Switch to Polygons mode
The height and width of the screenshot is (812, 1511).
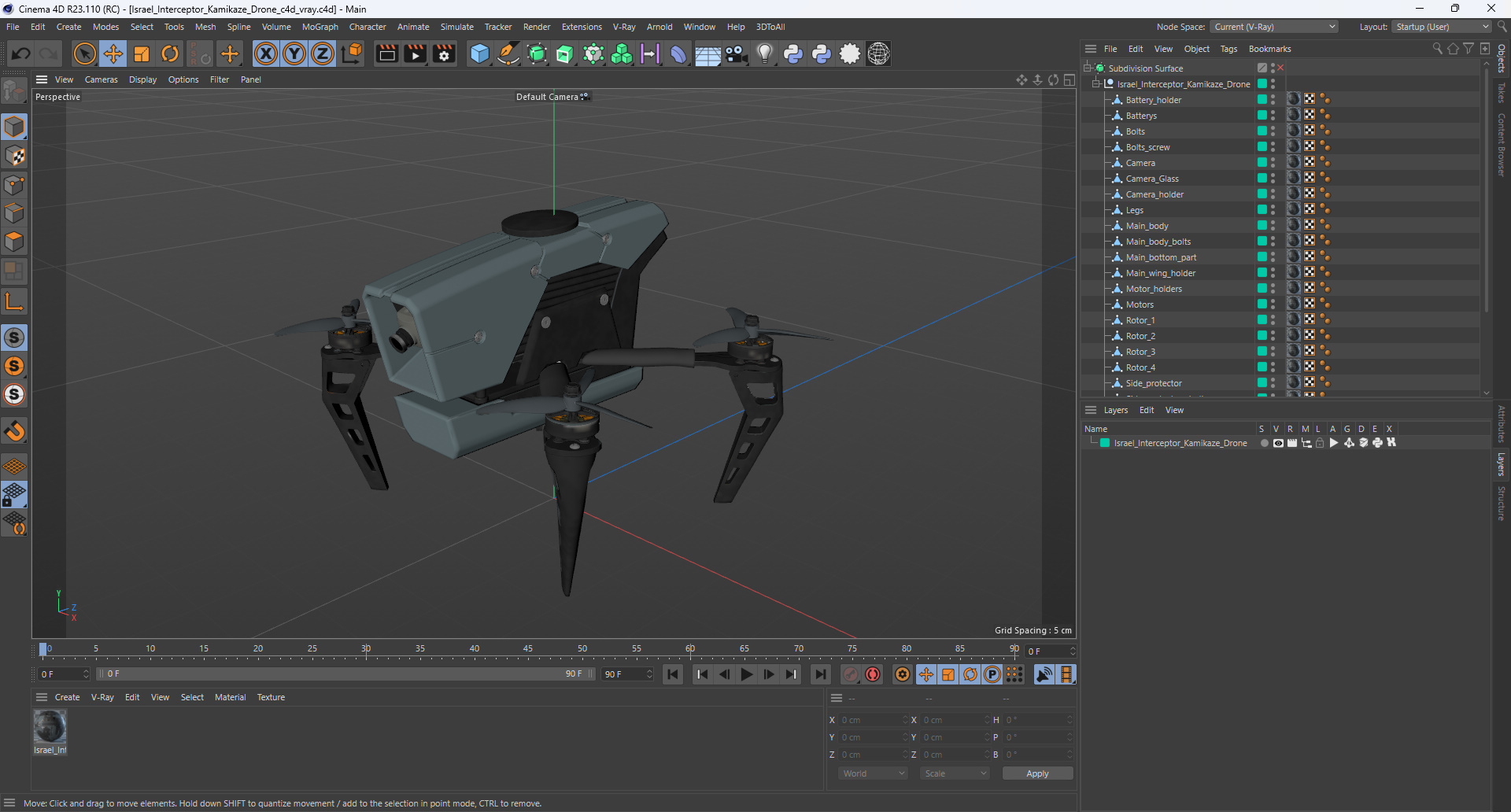[14, 242]
